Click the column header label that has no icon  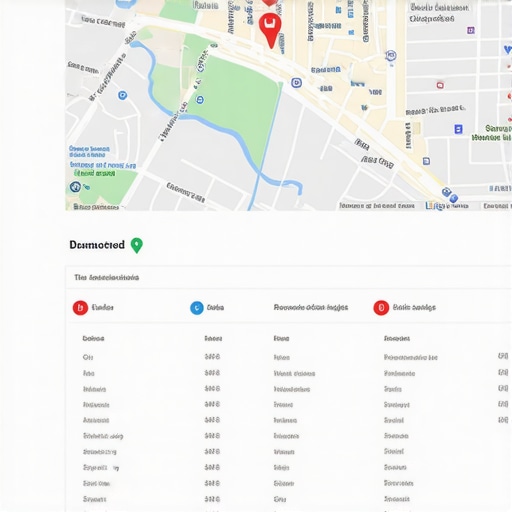311,307
